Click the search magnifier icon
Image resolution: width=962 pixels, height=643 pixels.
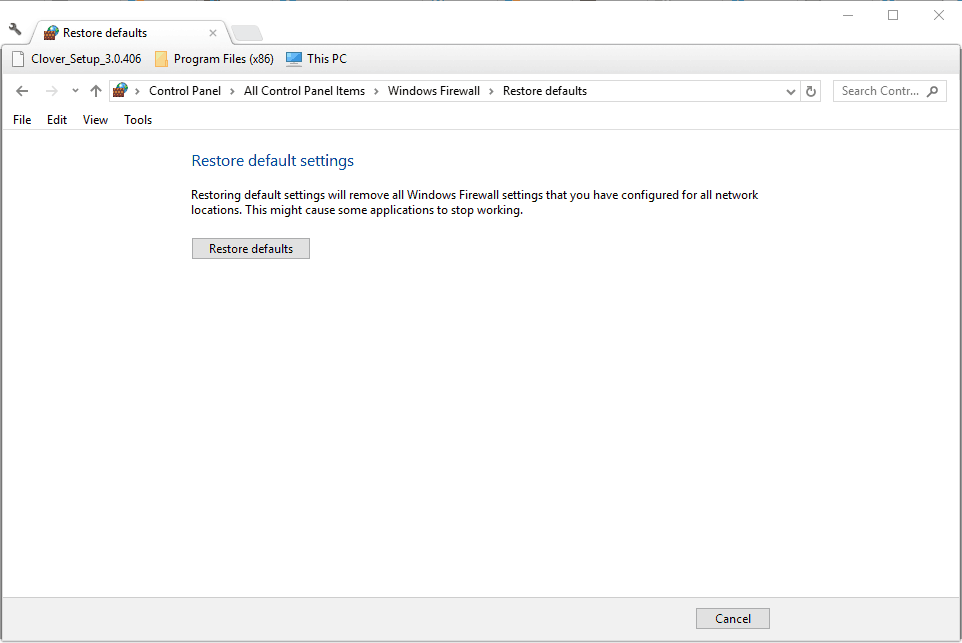(x=933, y=91)
